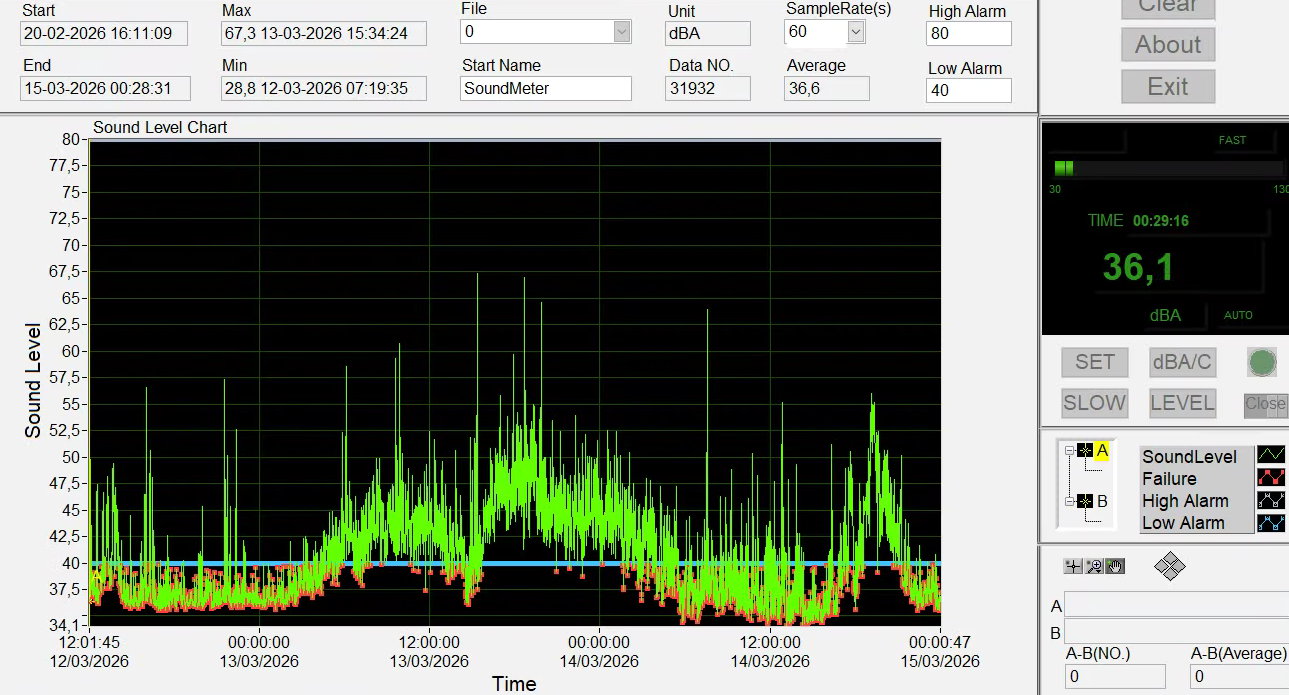This screenshot has width=1289, height=695.
Task: Open the File dropdown list
Action: [x=622, y=32]
